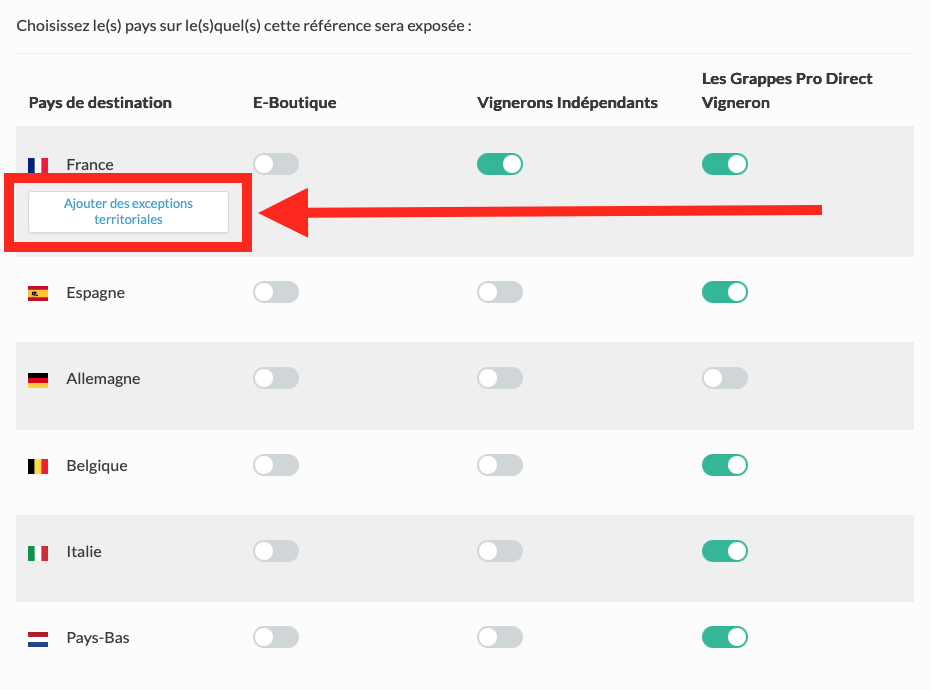Image resolution: width=931 pixels, height=690 pixels.
Task: Enable Vignerons Indépendants toggle for Belgique
Action: point(500,465)
